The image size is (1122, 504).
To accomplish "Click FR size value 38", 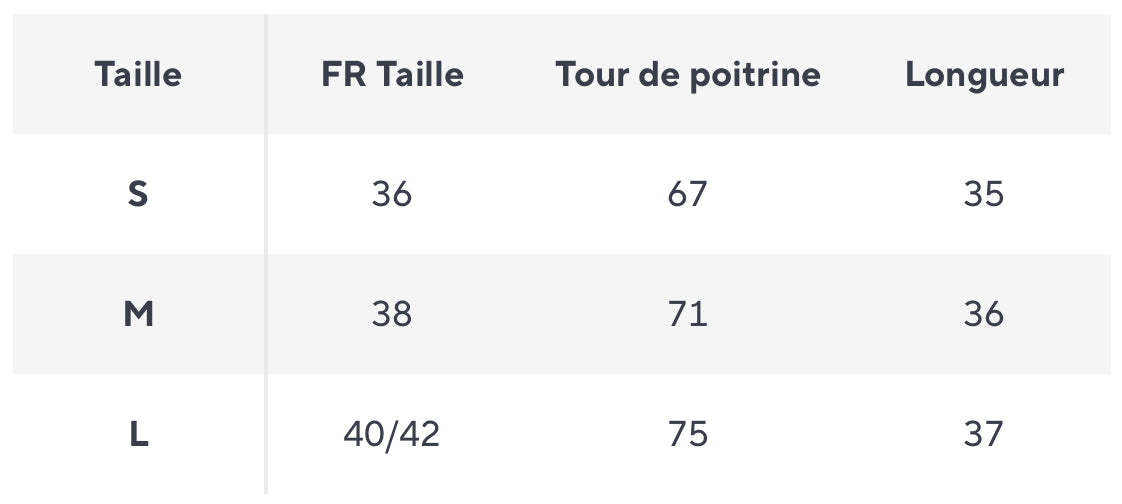I will (392, 314).
